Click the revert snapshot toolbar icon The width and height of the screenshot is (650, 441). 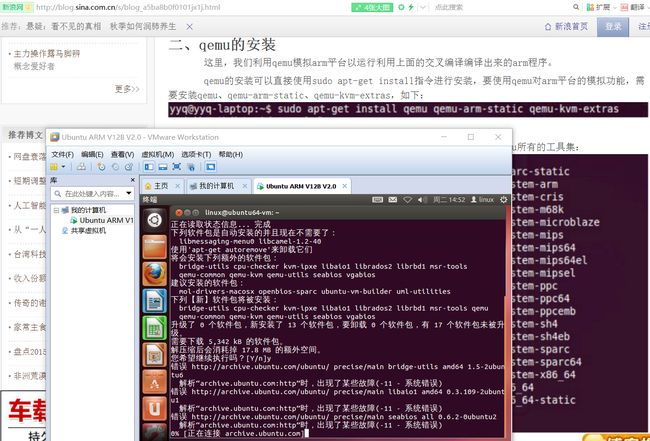115,167
